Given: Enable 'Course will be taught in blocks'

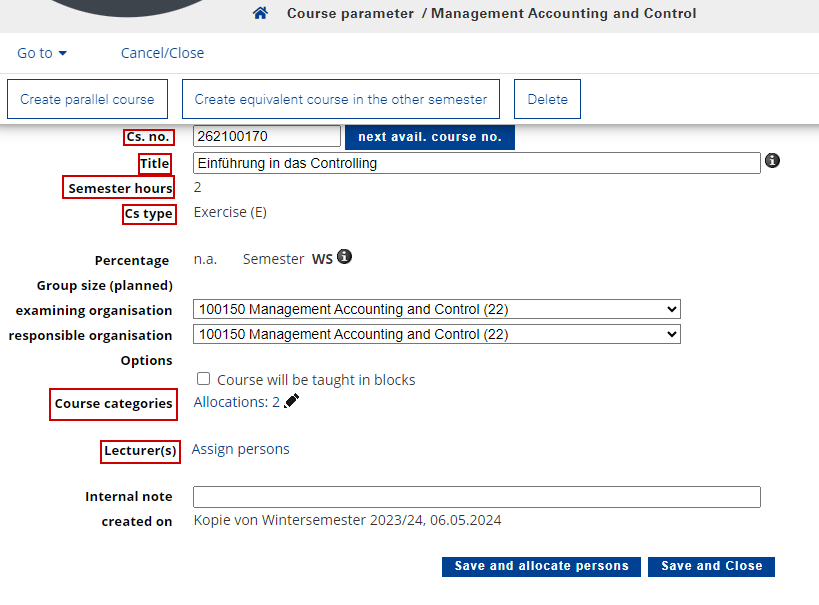Looking at the screenshot, I should (x=203, y=378).
